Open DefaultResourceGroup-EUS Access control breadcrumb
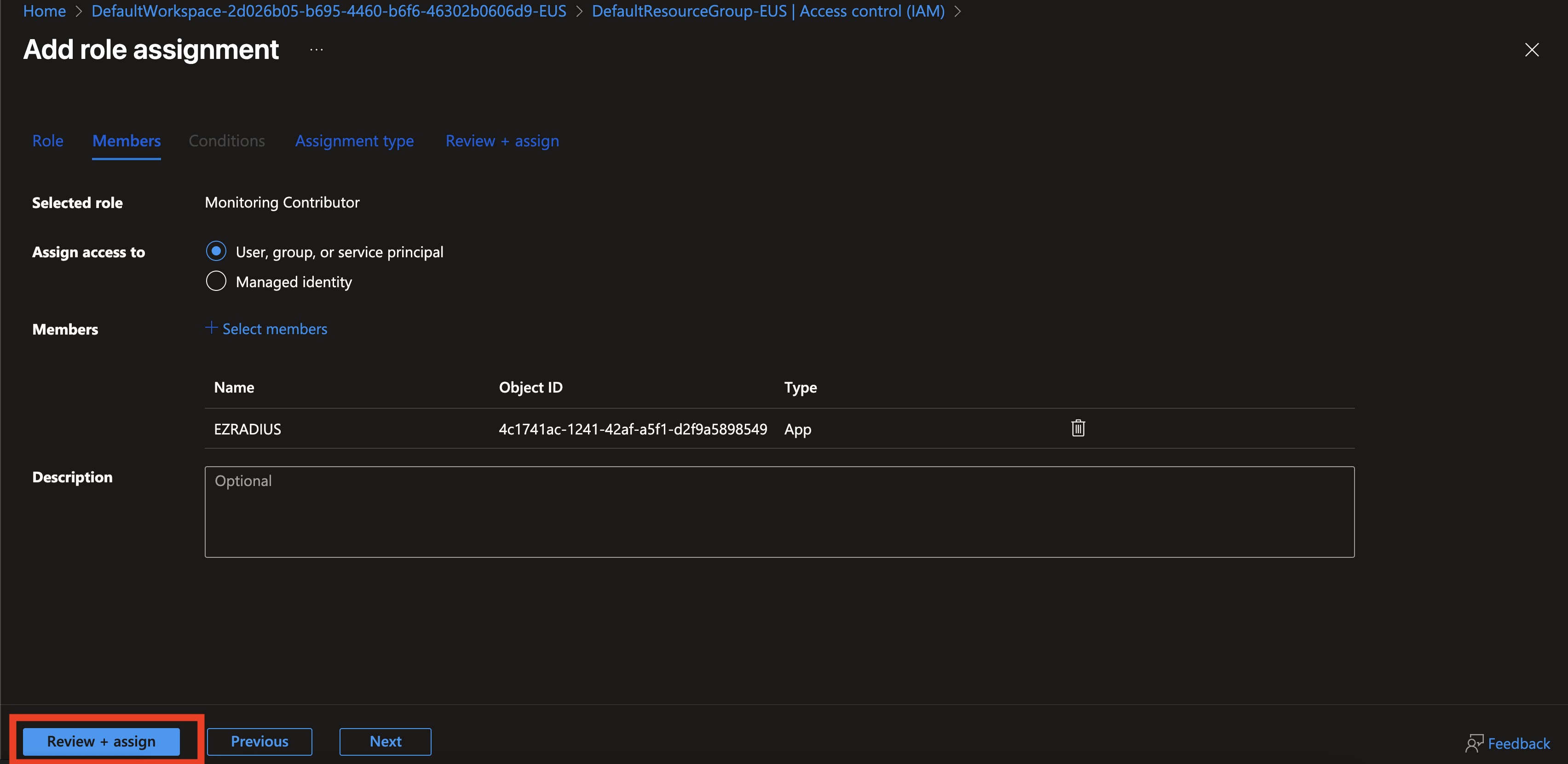Screen dimensions: 1568x764 click(768, 11)
